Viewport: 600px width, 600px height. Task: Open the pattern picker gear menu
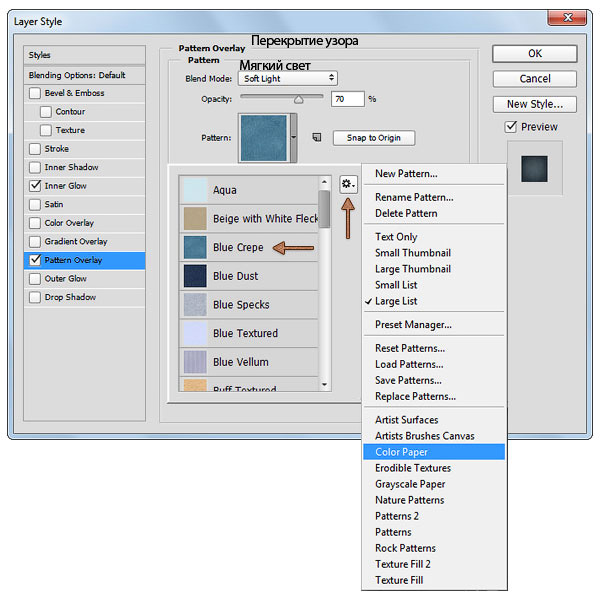coord(348,185)
